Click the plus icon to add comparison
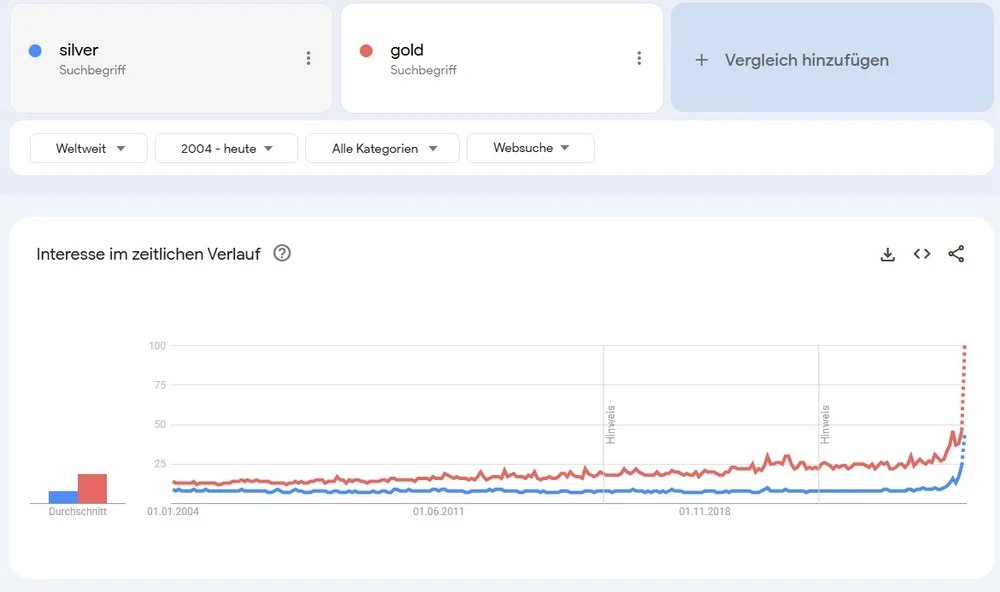The width and height of the screenshot is (1000, 592). 702,60
